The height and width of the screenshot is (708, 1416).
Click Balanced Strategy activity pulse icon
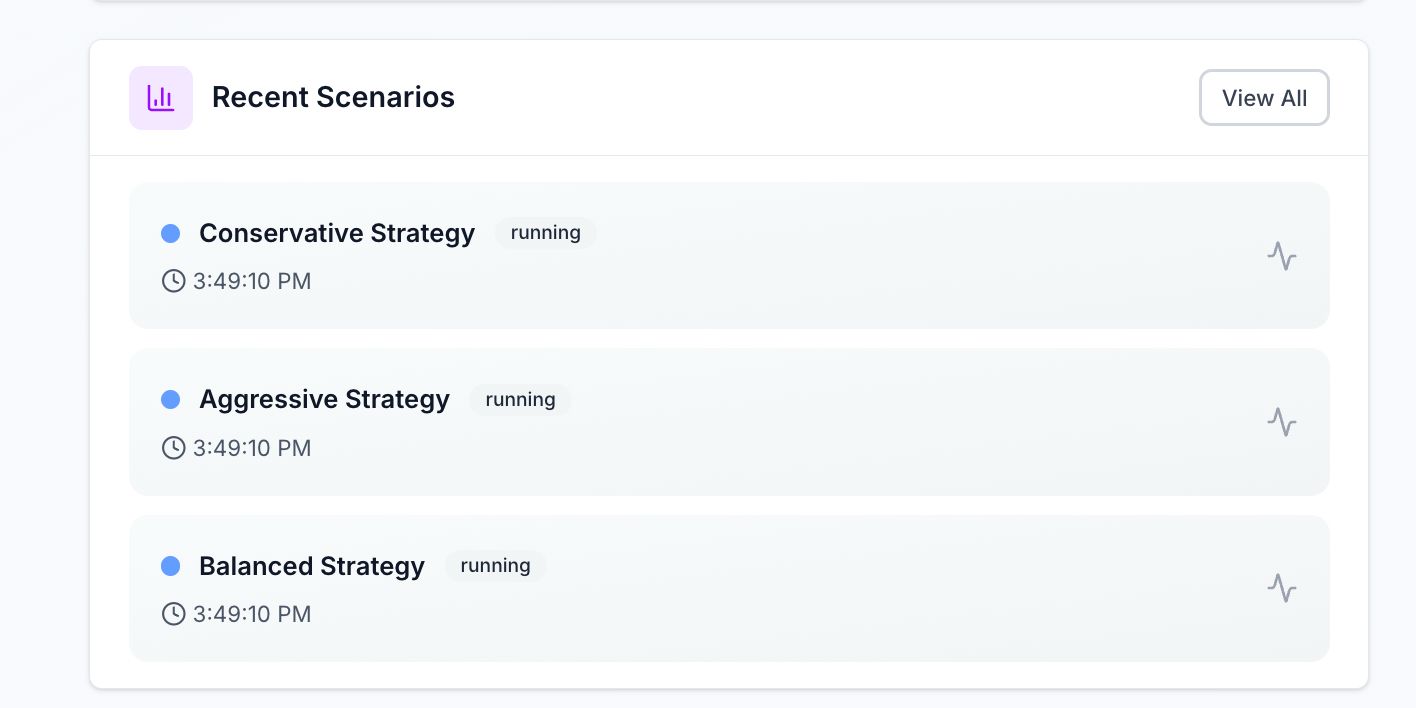[1281, 588]
